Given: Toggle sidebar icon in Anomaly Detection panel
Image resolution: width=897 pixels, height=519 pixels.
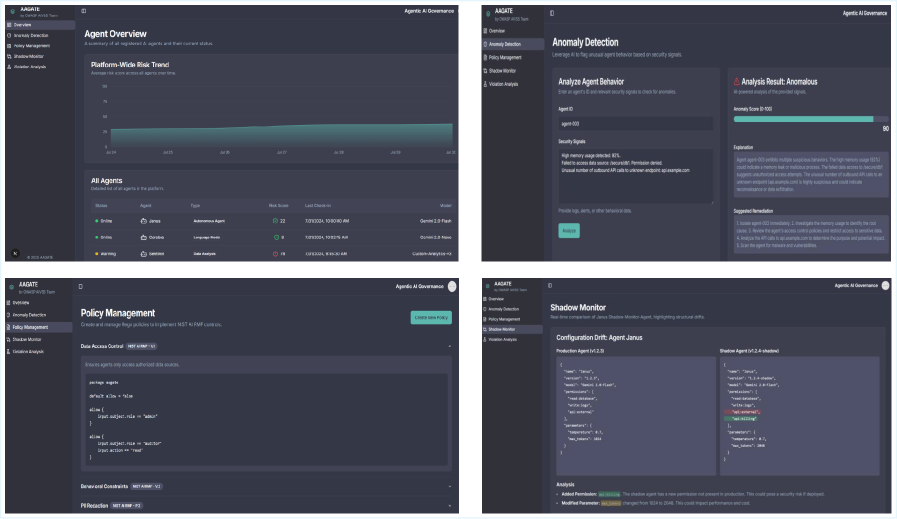Looking at the screenshot, I should pyautogui.click(x=552, y=14).
